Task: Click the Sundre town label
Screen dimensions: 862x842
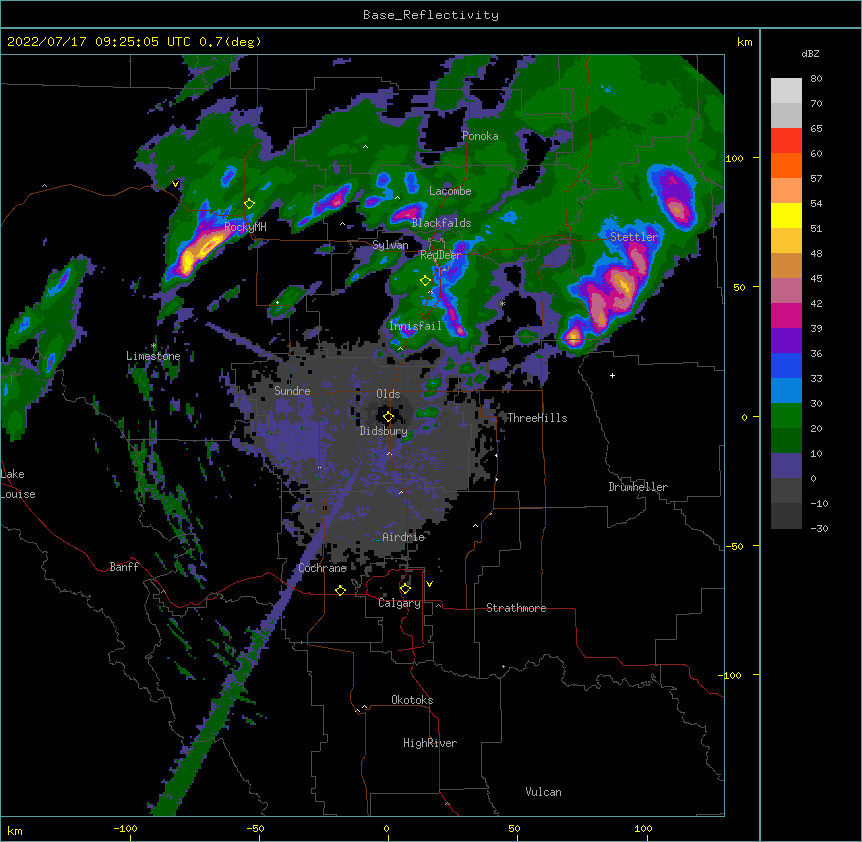Action: pyautogui.click(x=292, y=391)
